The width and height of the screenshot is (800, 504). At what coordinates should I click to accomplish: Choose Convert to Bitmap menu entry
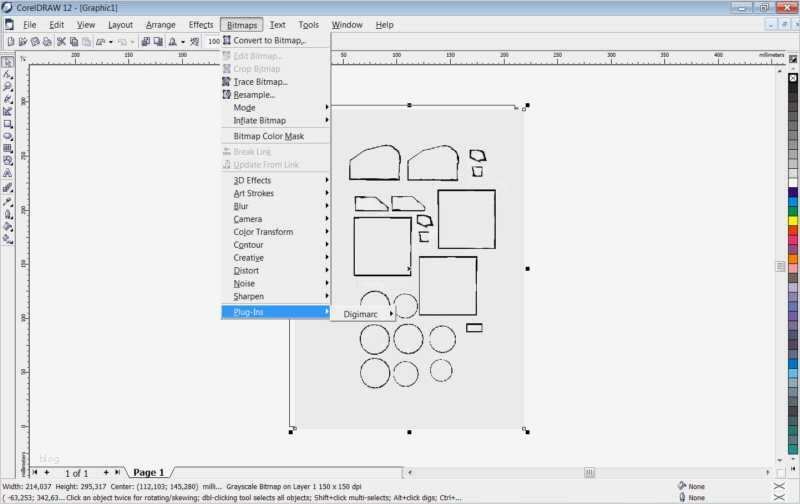click(x=276, y=40)
